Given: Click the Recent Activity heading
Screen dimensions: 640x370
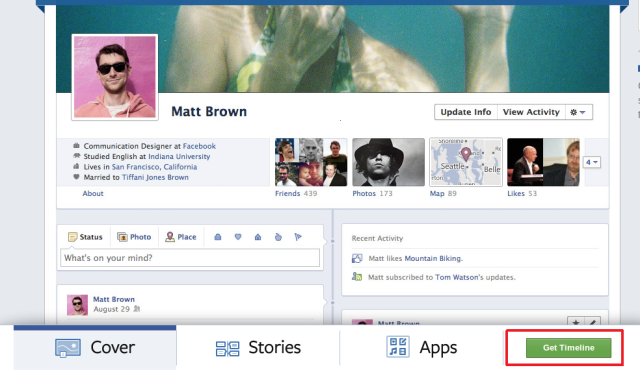Looking at the screenshot, I should [x=377, y=238].
